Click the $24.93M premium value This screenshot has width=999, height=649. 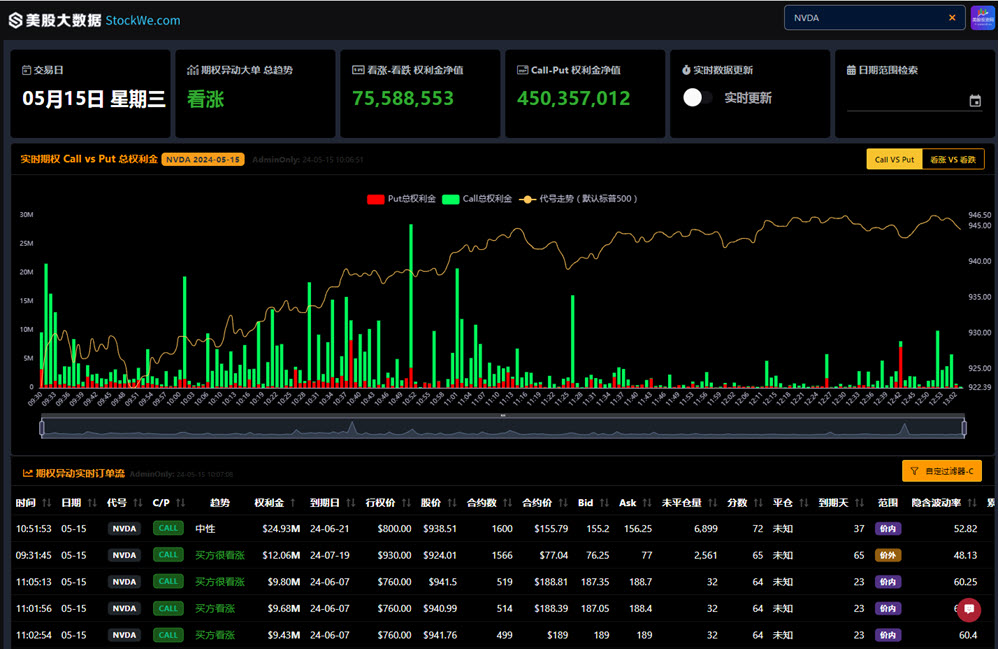pos(281,529)
